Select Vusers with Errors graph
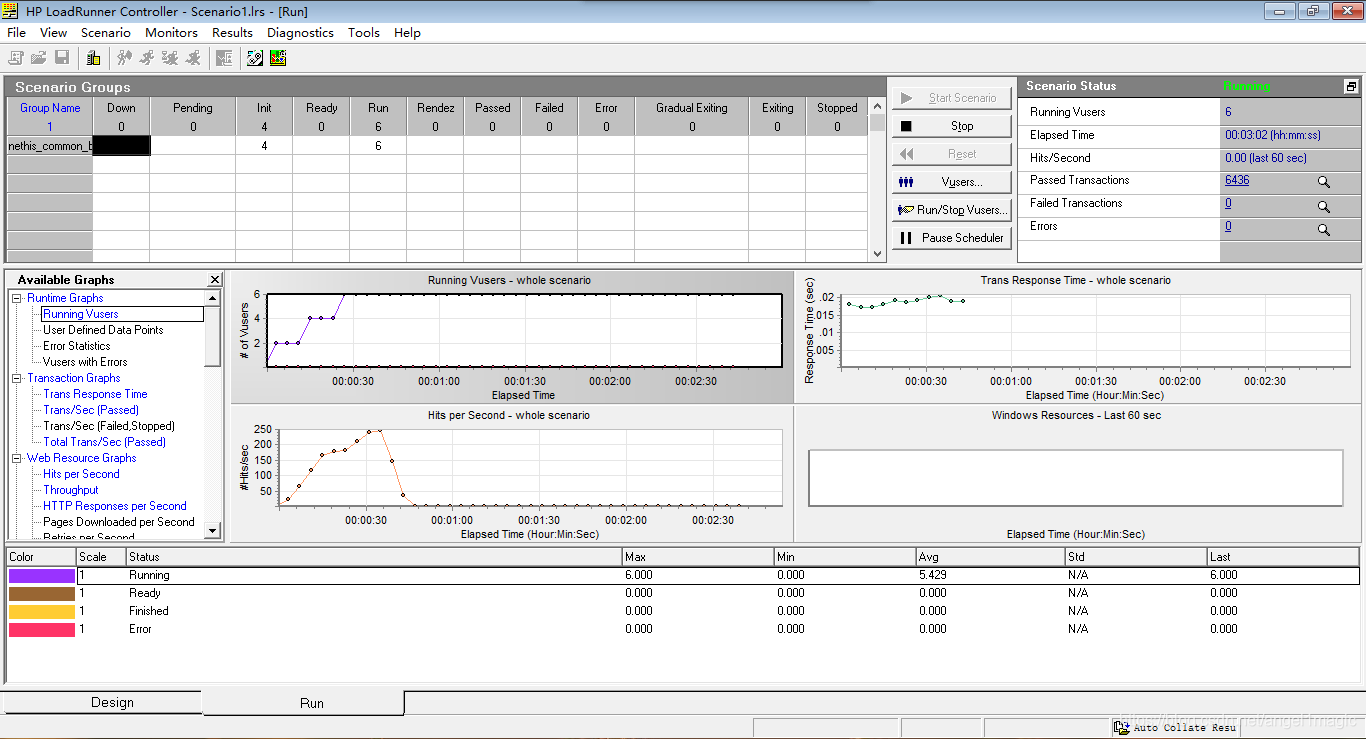 (85, 362)
